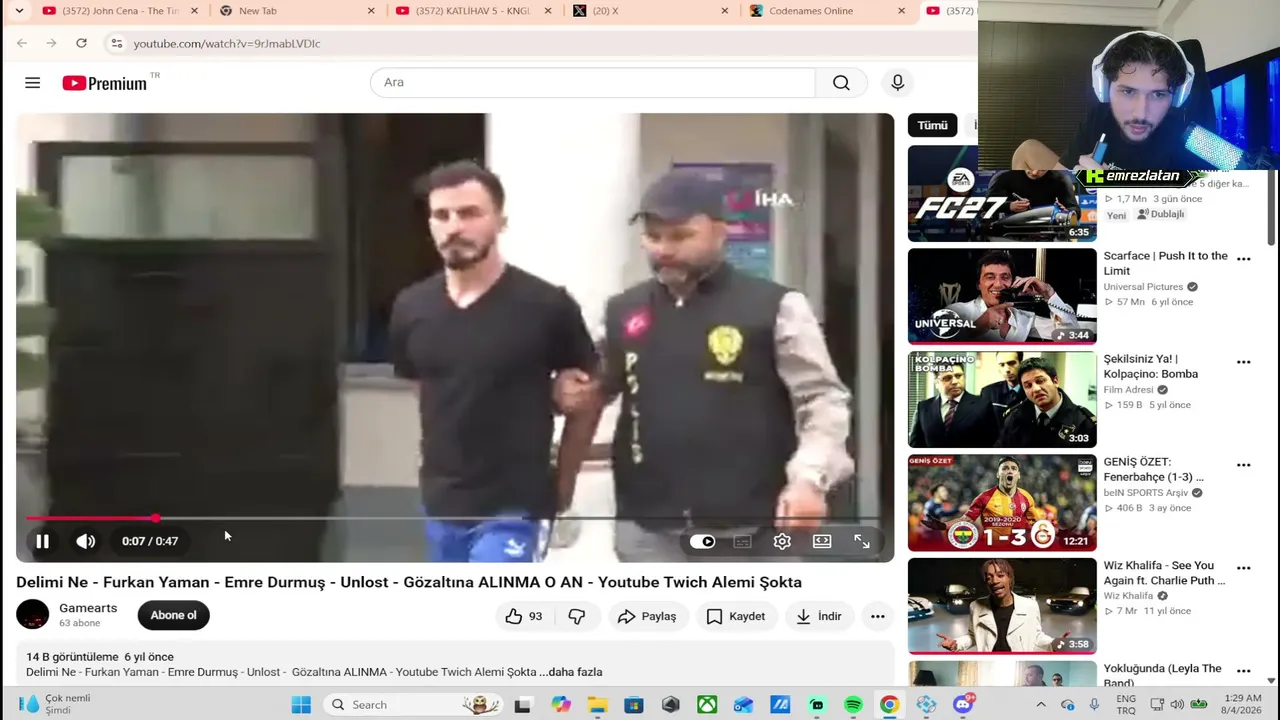Open the Gamearts channel name link
This screenshot has width=1280, height=720.
point(88,608)
